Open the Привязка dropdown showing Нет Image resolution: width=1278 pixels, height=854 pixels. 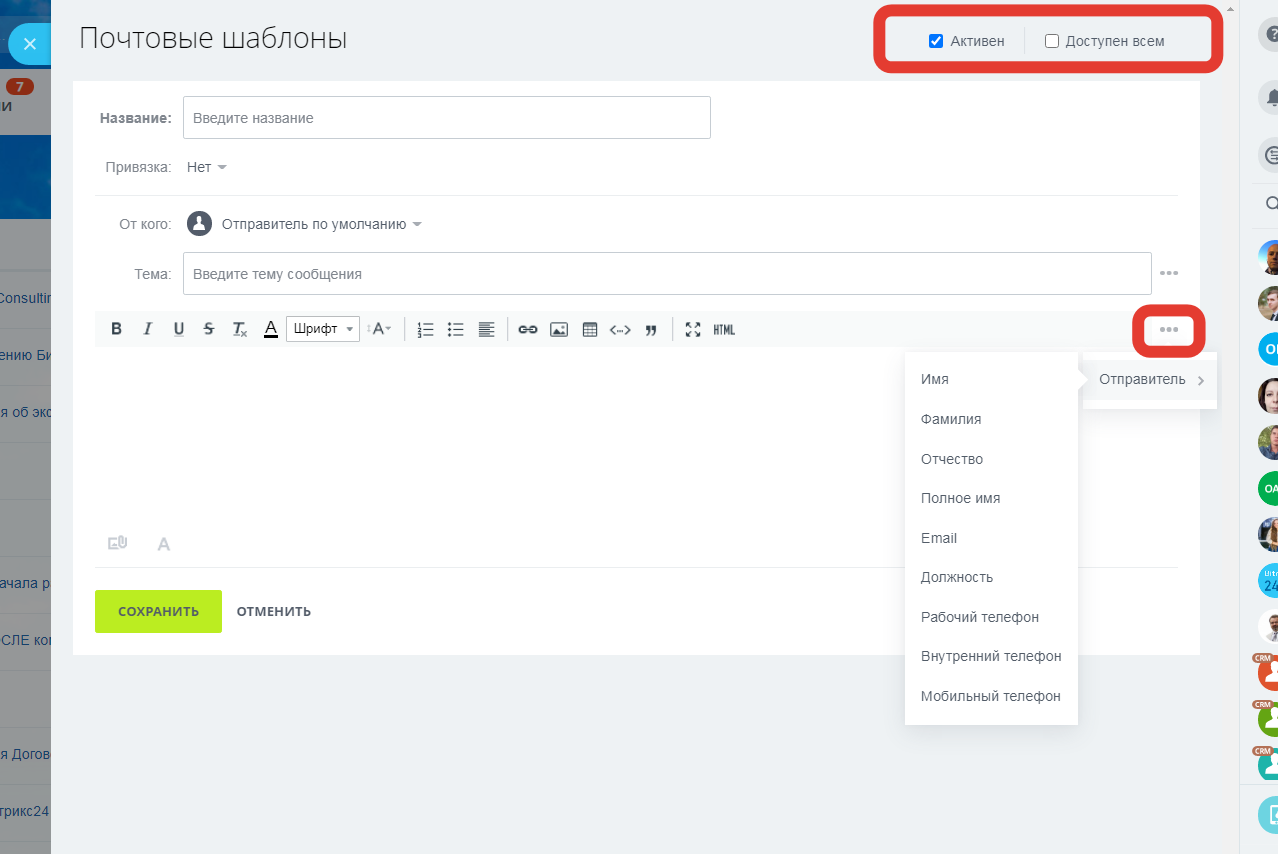[207, 167]
